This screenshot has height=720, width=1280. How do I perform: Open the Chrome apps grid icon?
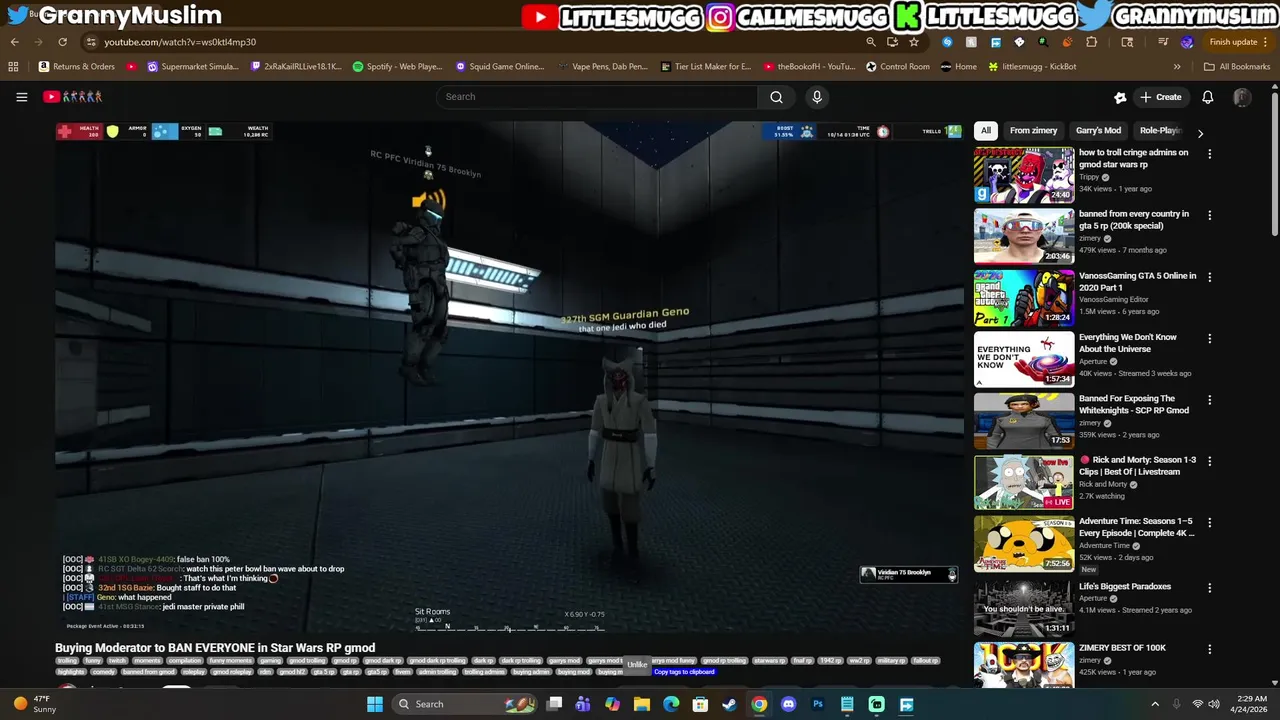(x=13, y=67)
